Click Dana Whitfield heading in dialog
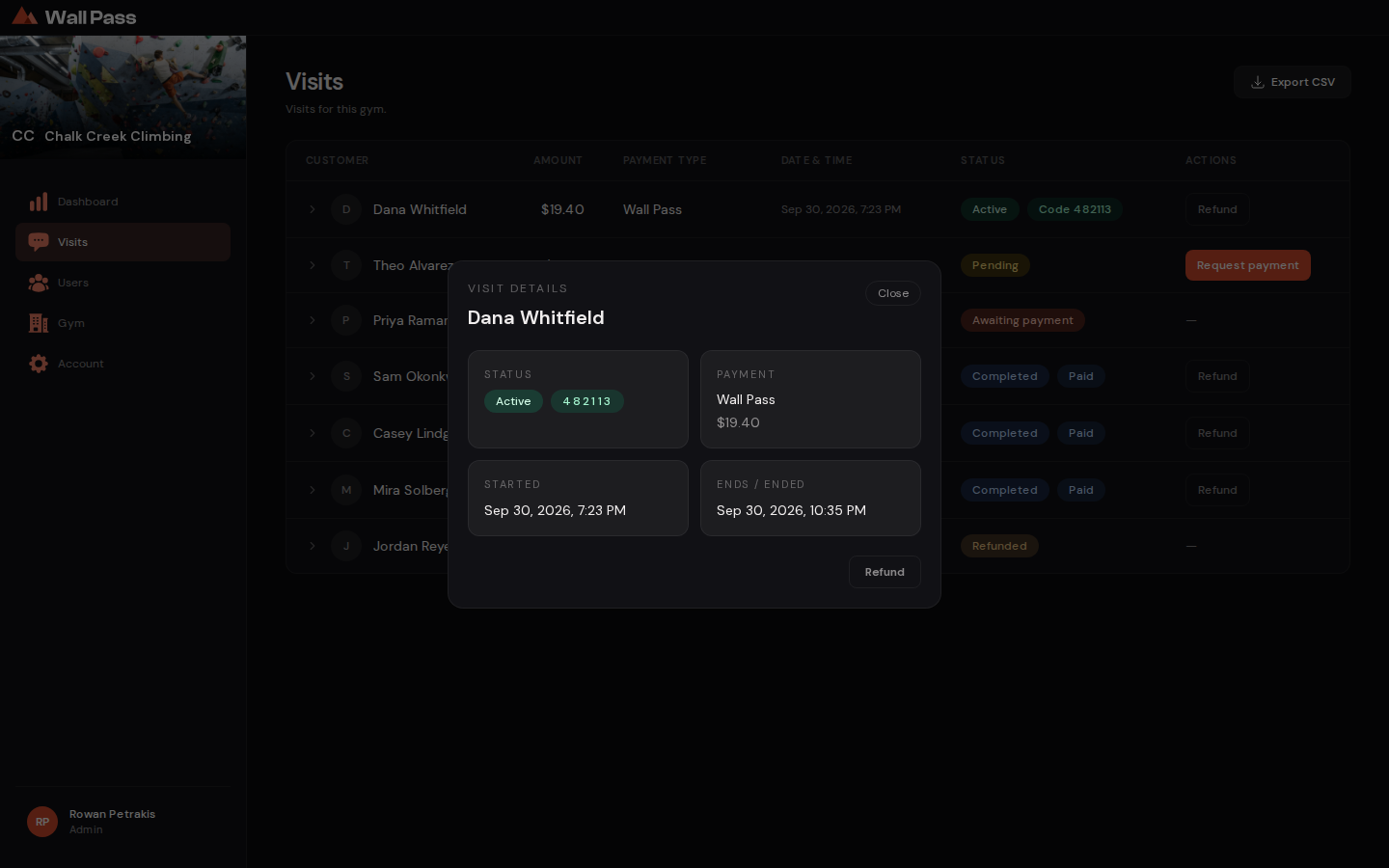The height and width of the screenshot is (868, 1389). point(535,317)
